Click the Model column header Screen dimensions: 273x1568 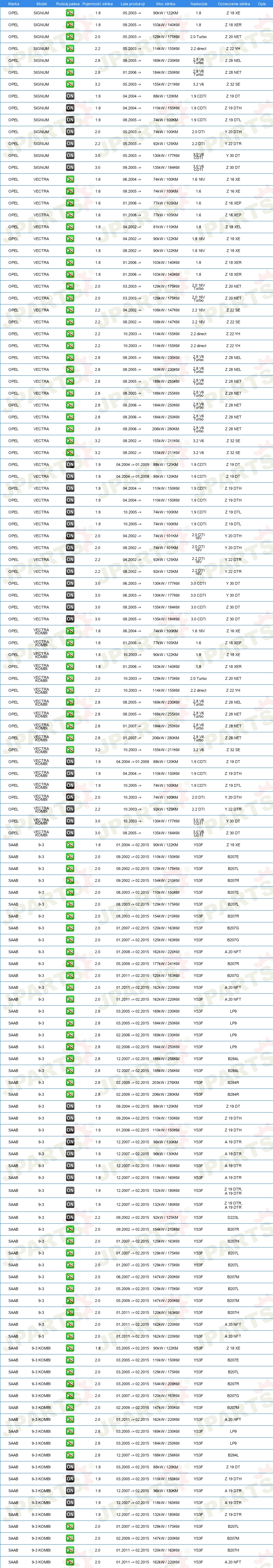(x=41, y=3)
